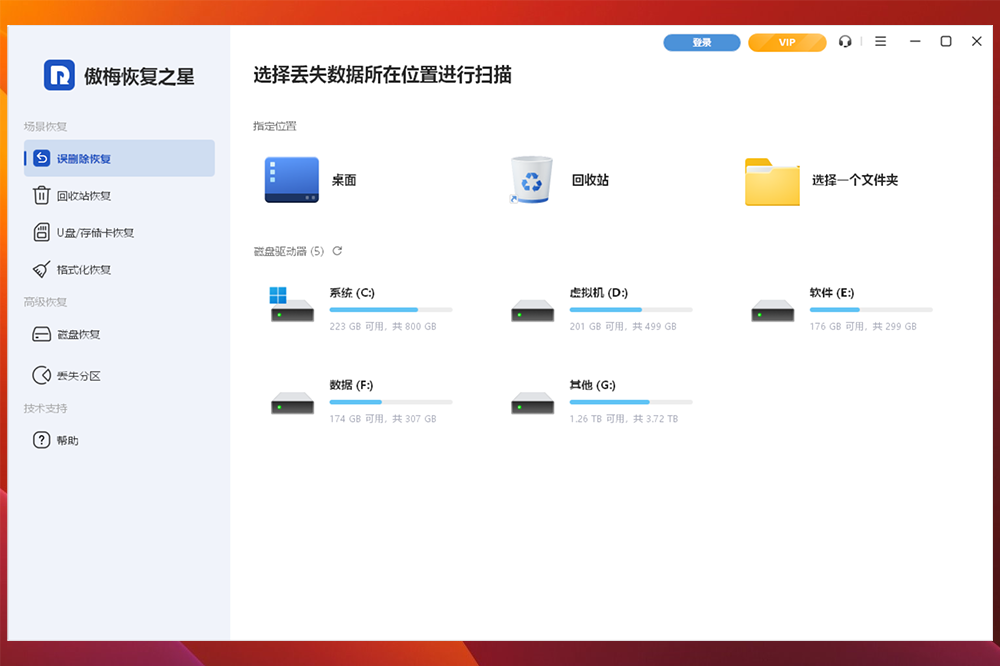This screenshot has height=666, width=1000.
Task: Click the 登录 login button
Action: click(x=702, y=43)
